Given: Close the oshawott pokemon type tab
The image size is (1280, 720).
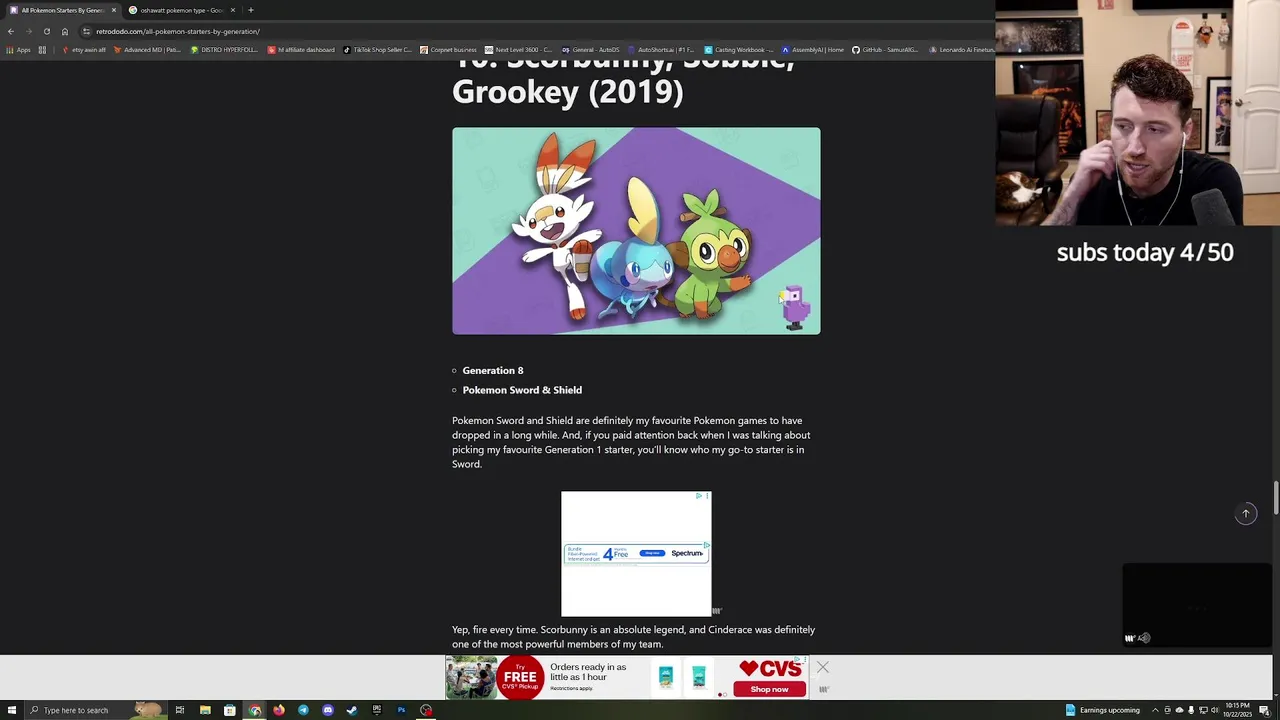Looking at the screenshot, I should click(x=233, y=10).
